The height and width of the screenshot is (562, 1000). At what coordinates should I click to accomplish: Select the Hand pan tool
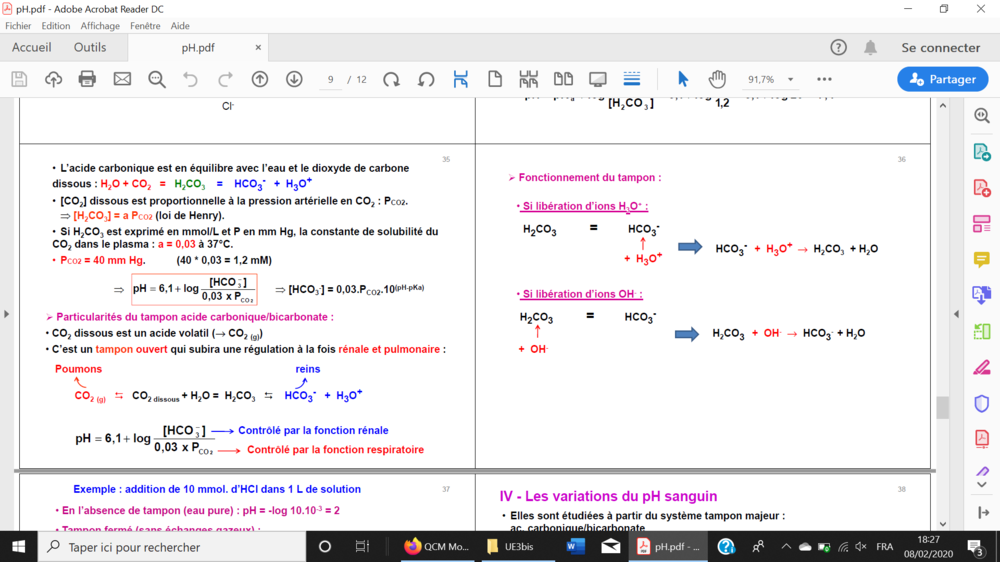click(x=717, y=79)
